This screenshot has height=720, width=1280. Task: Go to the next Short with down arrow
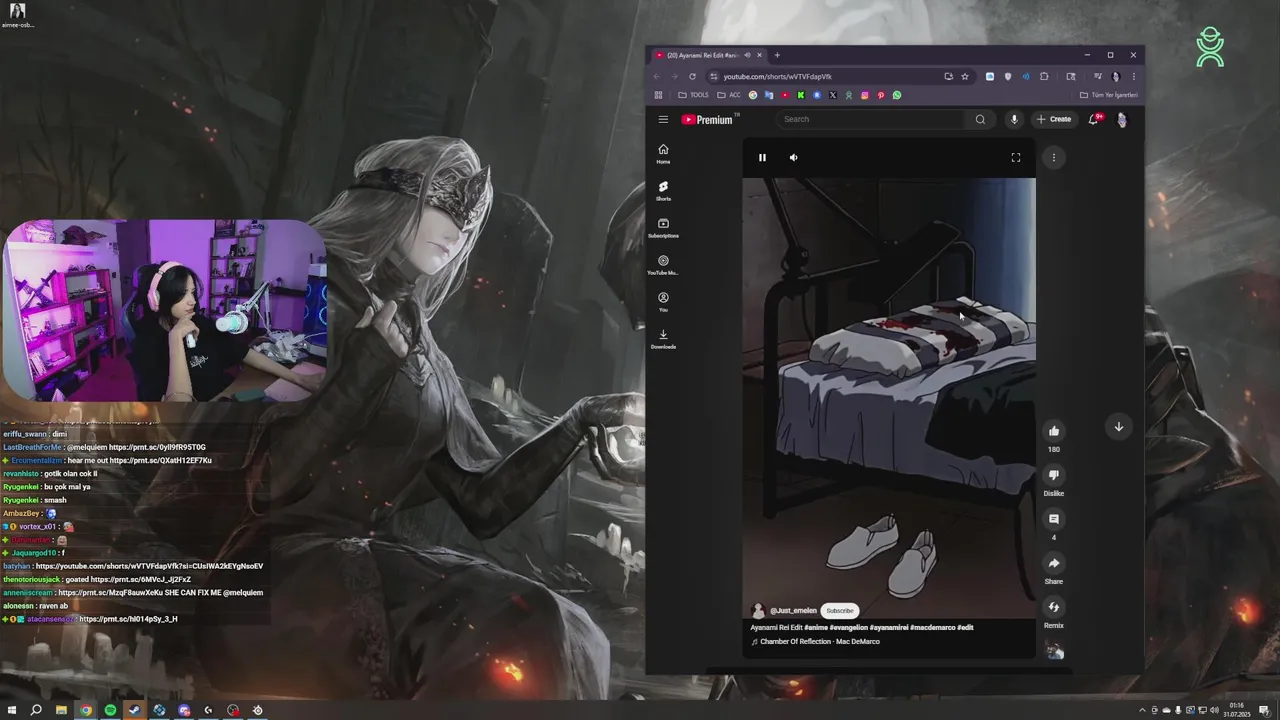click(x=1118, y=427)
